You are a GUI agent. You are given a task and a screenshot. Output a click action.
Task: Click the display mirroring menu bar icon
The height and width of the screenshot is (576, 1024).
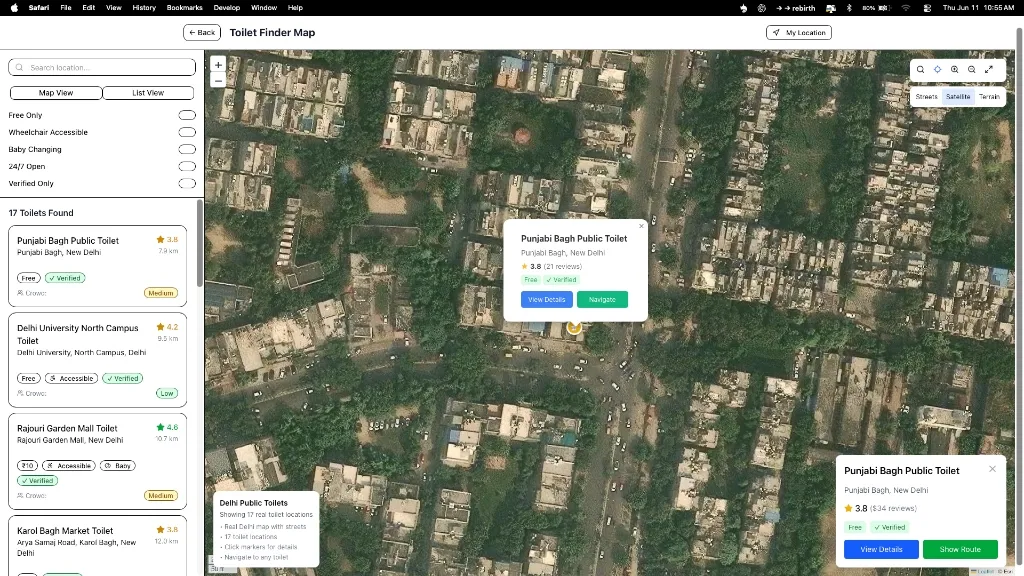(x=831, y=8)
